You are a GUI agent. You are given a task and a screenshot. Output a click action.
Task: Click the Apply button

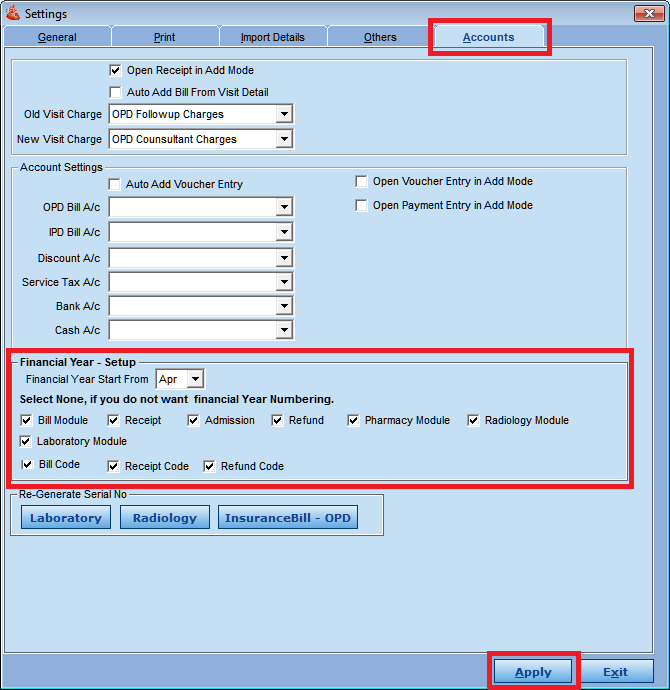point(533,672)
